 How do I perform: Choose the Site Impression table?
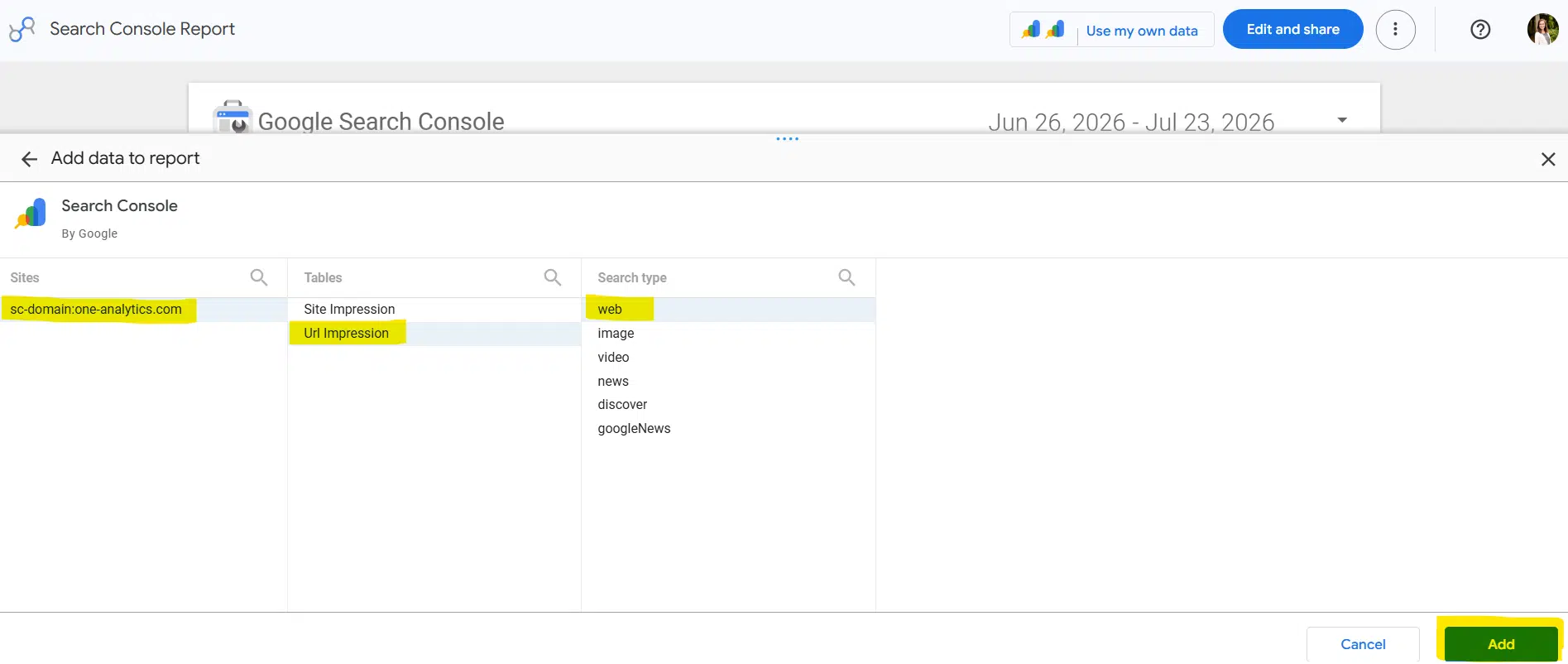click(434, 310)
